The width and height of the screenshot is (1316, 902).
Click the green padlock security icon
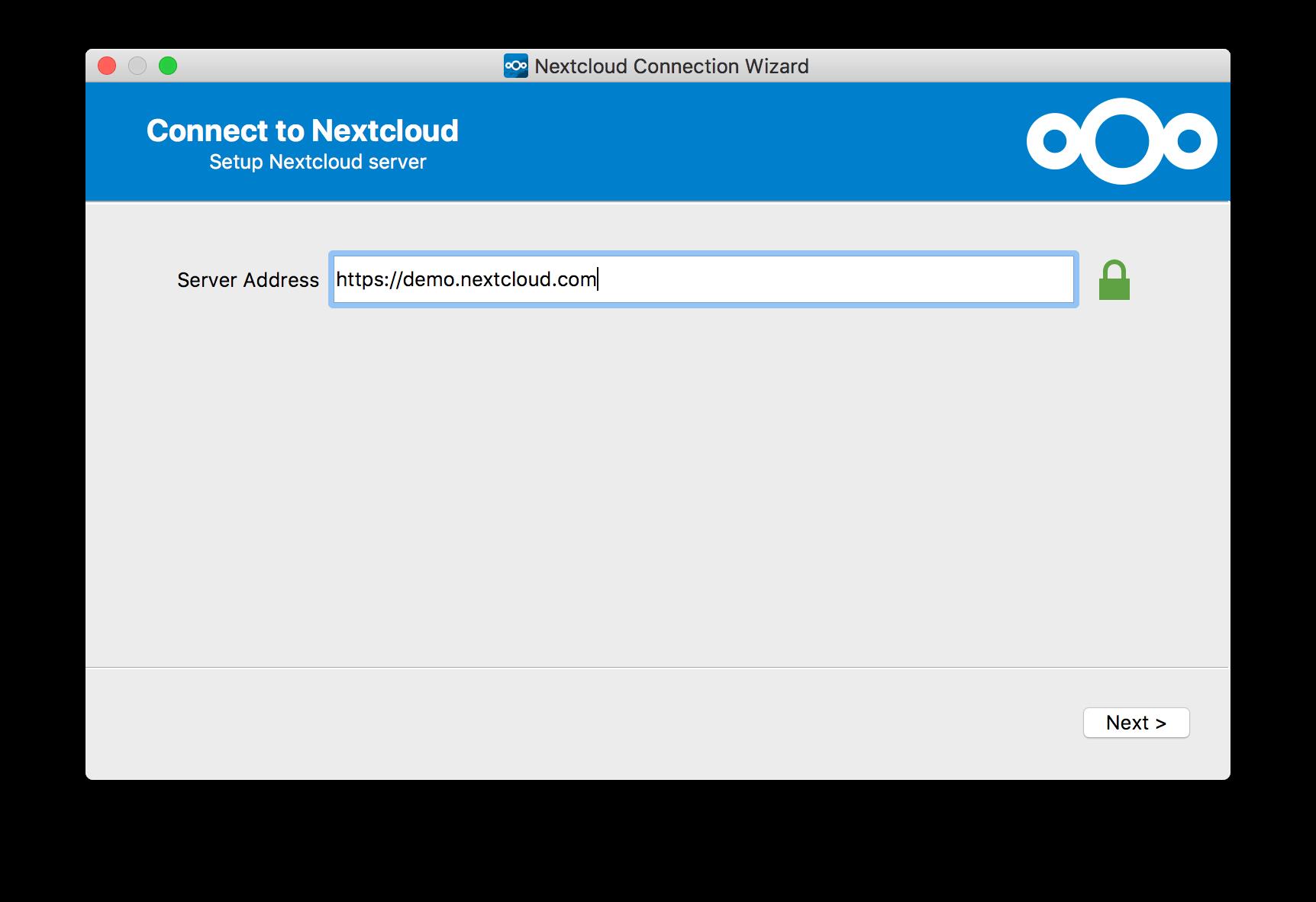pos(1114,280)
